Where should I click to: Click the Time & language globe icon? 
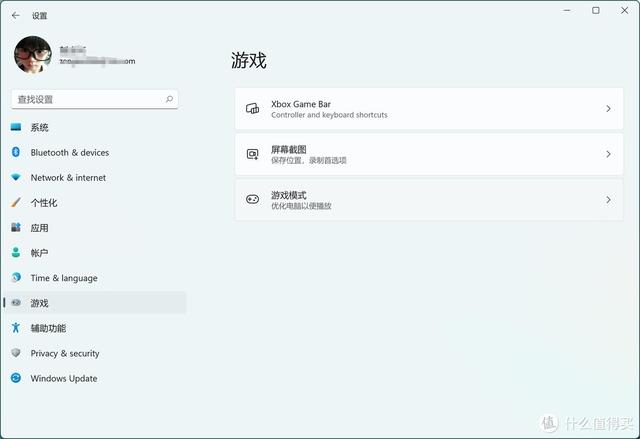point(16,277)
